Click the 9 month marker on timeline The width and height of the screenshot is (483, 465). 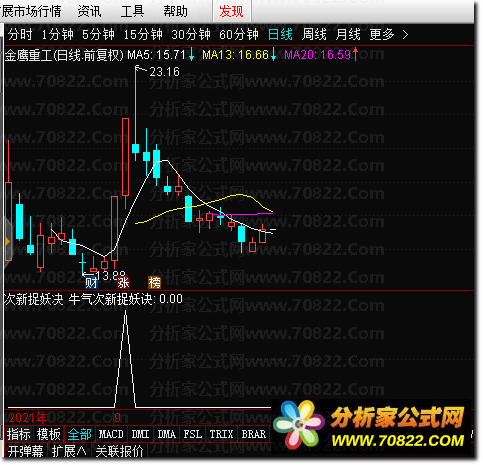point(117,418)
